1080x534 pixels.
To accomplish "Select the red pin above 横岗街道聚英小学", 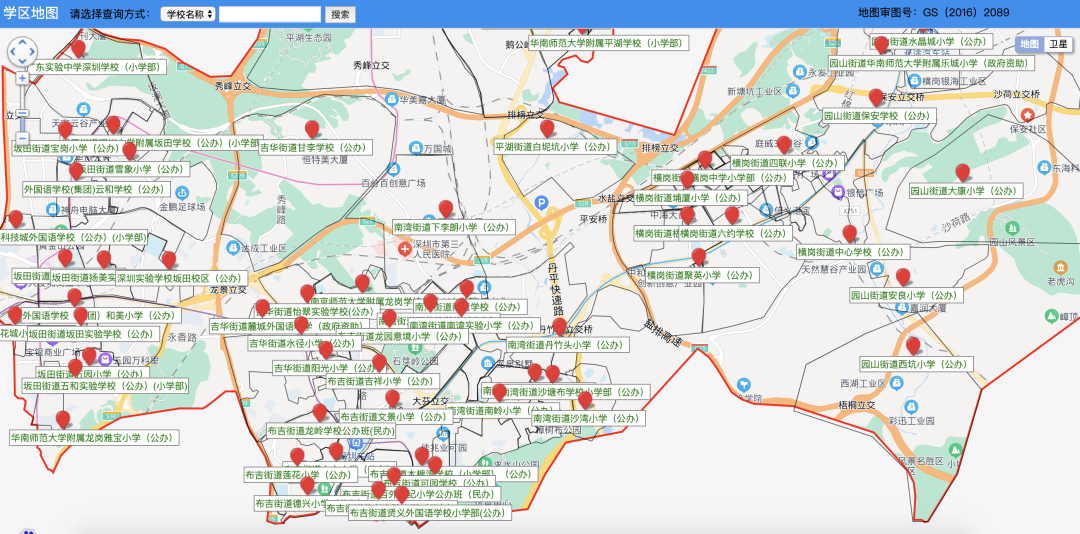I will 698,258.
